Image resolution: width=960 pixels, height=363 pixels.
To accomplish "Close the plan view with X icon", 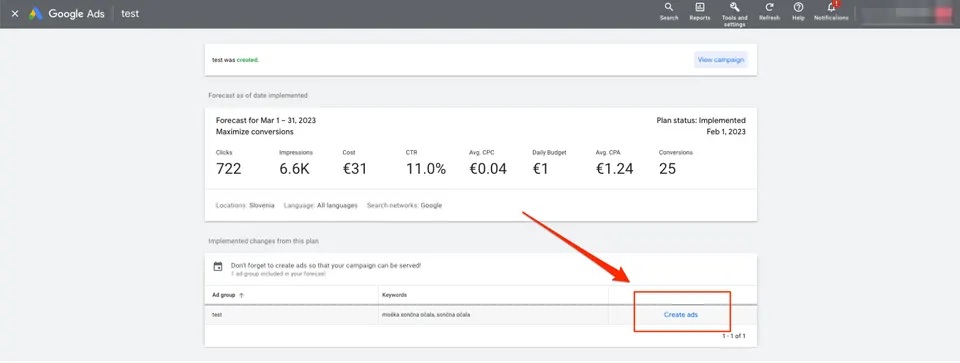I will (15, 13).
